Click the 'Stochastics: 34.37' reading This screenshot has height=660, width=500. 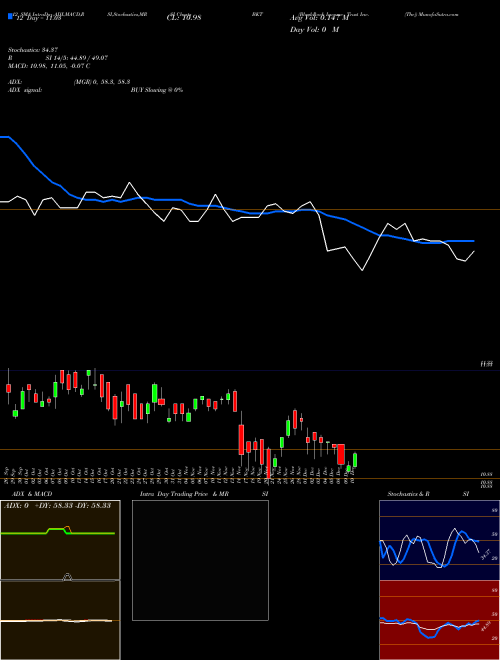pos(32,50)
